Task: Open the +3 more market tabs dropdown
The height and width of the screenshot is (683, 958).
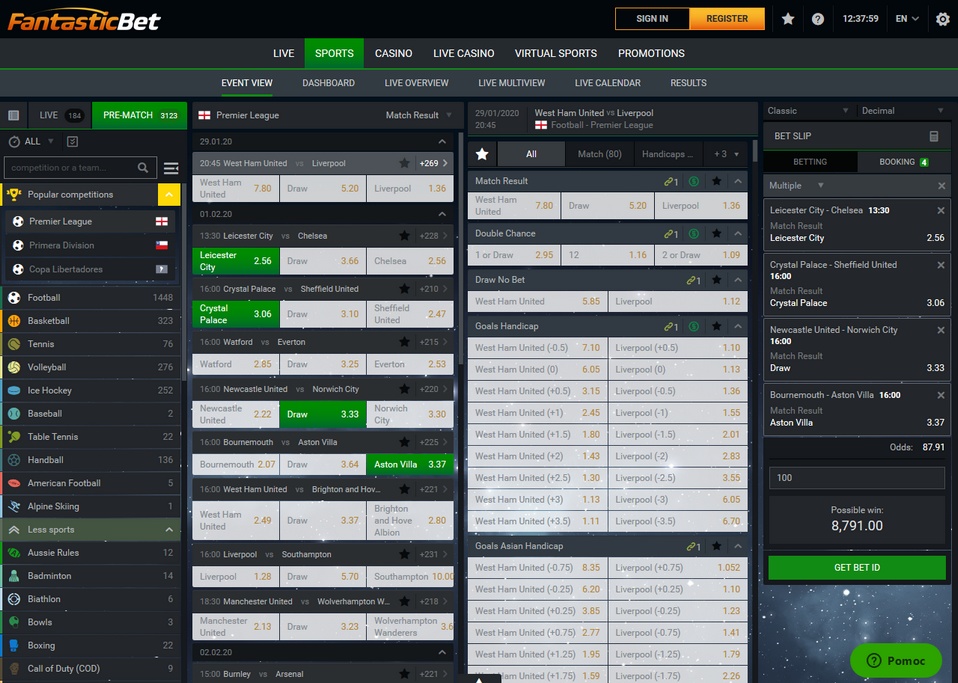Action: pos(726,154)
